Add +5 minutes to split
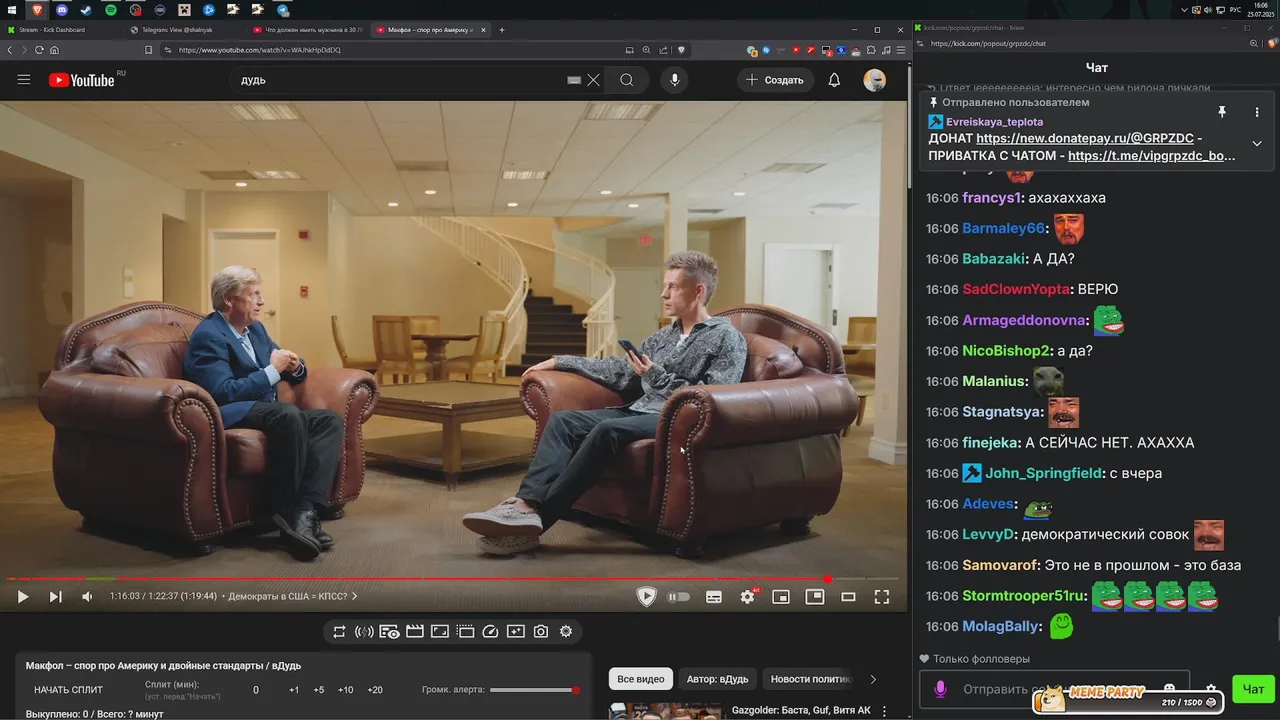Viewport: 1280px width, 720px height. pyautogui.click(x=319, y=690)
